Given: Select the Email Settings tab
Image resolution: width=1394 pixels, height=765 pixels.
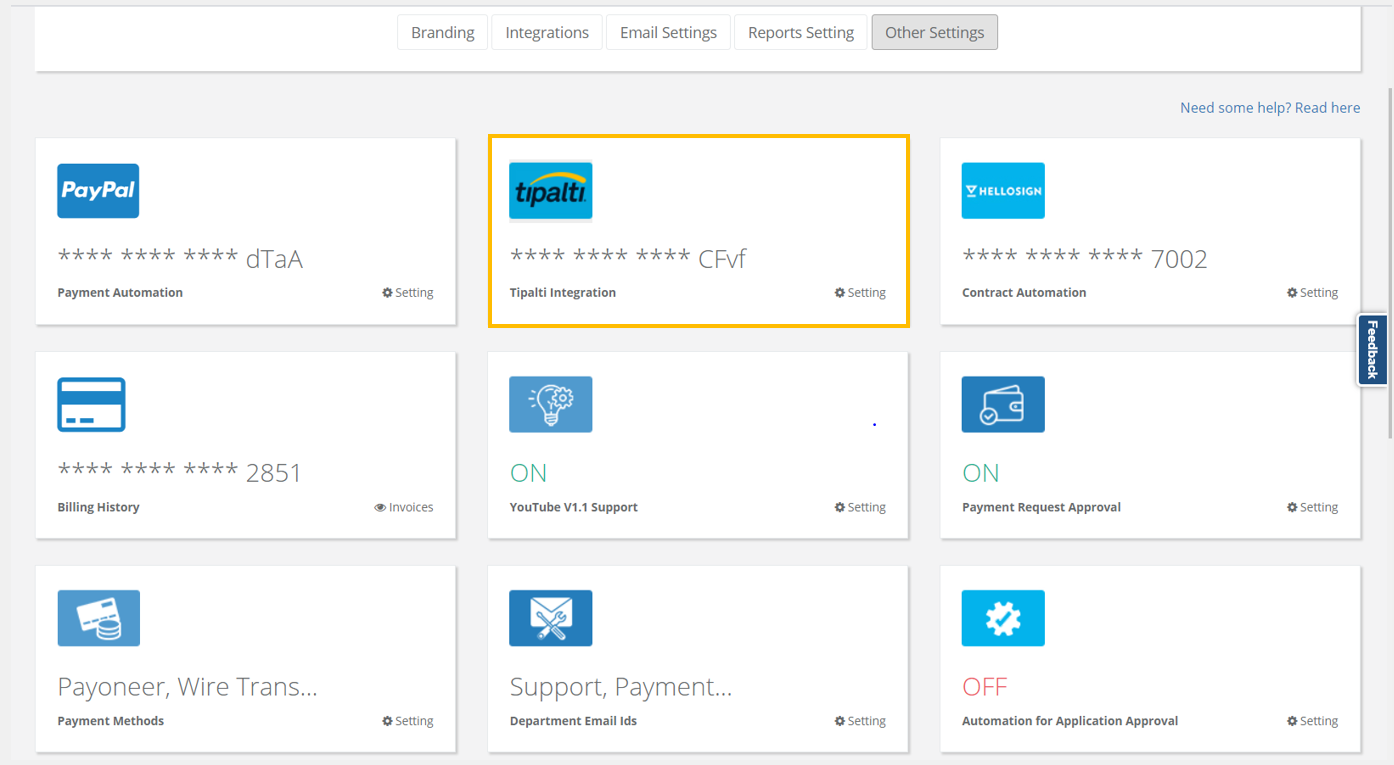Looking at the screenshot, I should pos(668,32).
